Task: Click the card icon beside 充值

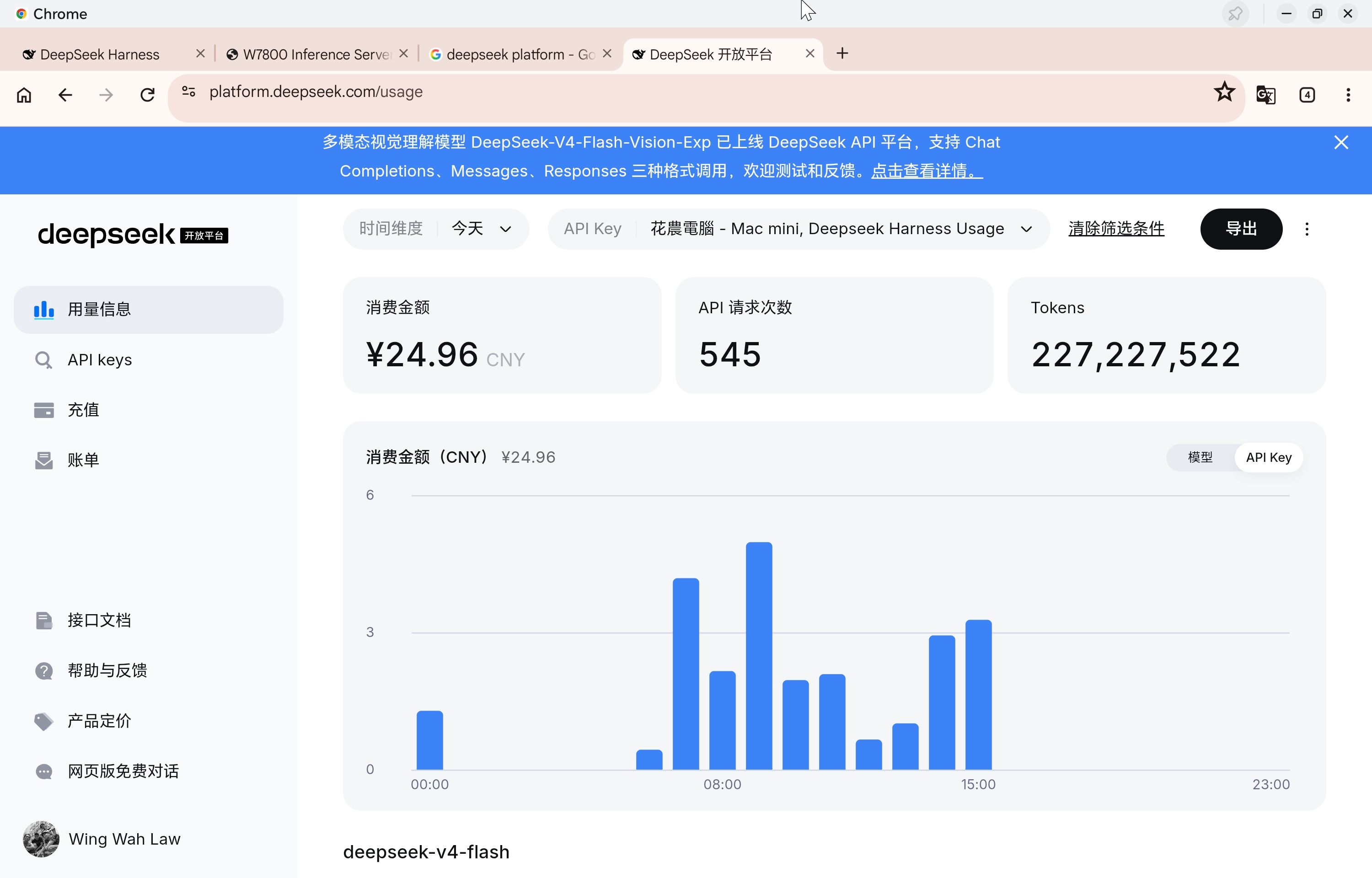Action: tap(44, 411)
